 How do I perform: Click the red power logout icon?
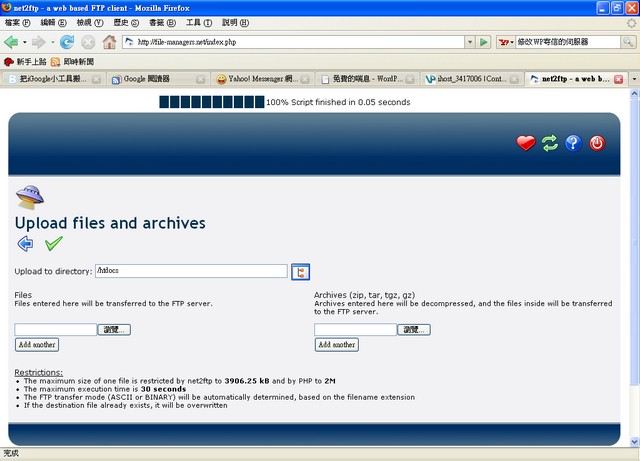pyautogui.click(x=597, y=143)
